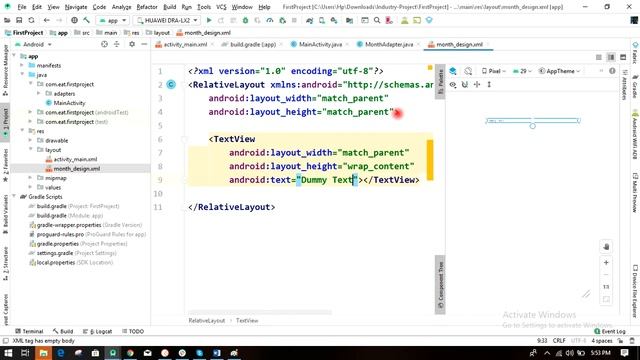Collapse the Gradle Scripts node
This screenshot has height=360, width=640.
coord(15,197)
